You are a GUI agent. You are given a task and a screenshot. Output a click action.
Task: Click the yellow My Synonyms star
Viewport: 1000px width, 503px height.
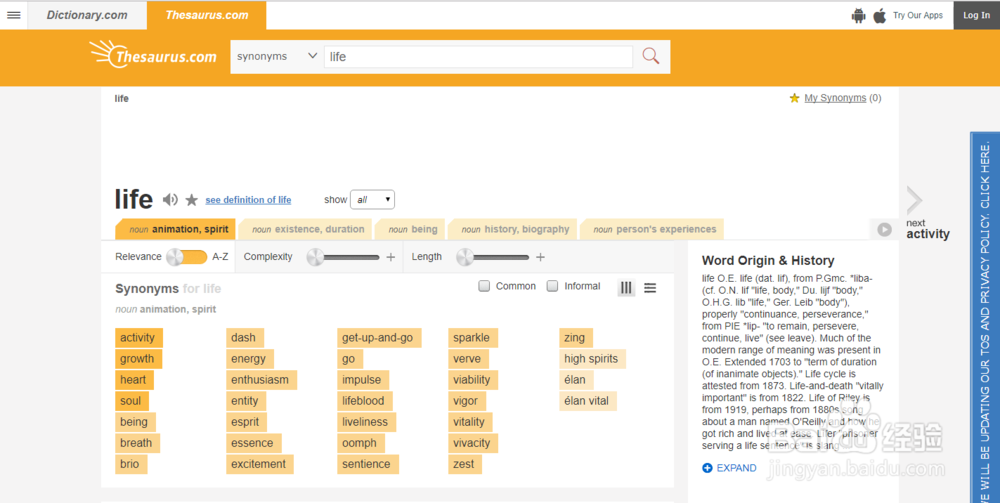coord(794,98)
